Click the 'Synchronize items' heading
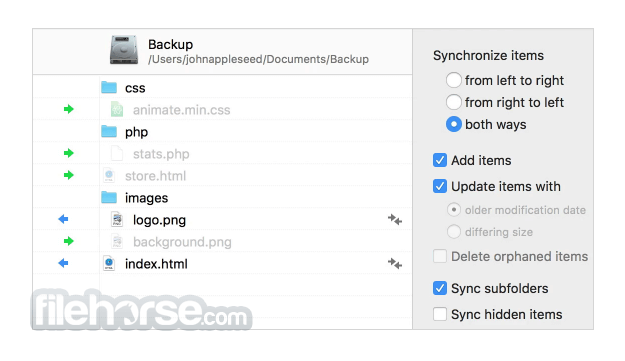 coord(488,55)
